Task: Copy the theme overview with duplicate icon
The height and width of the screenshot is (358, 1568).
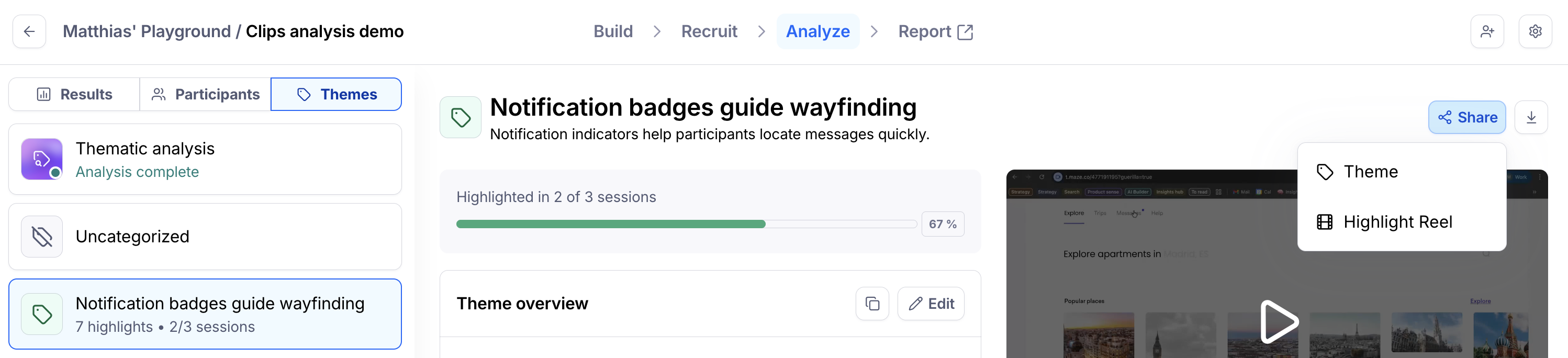Action: (872, 303)
